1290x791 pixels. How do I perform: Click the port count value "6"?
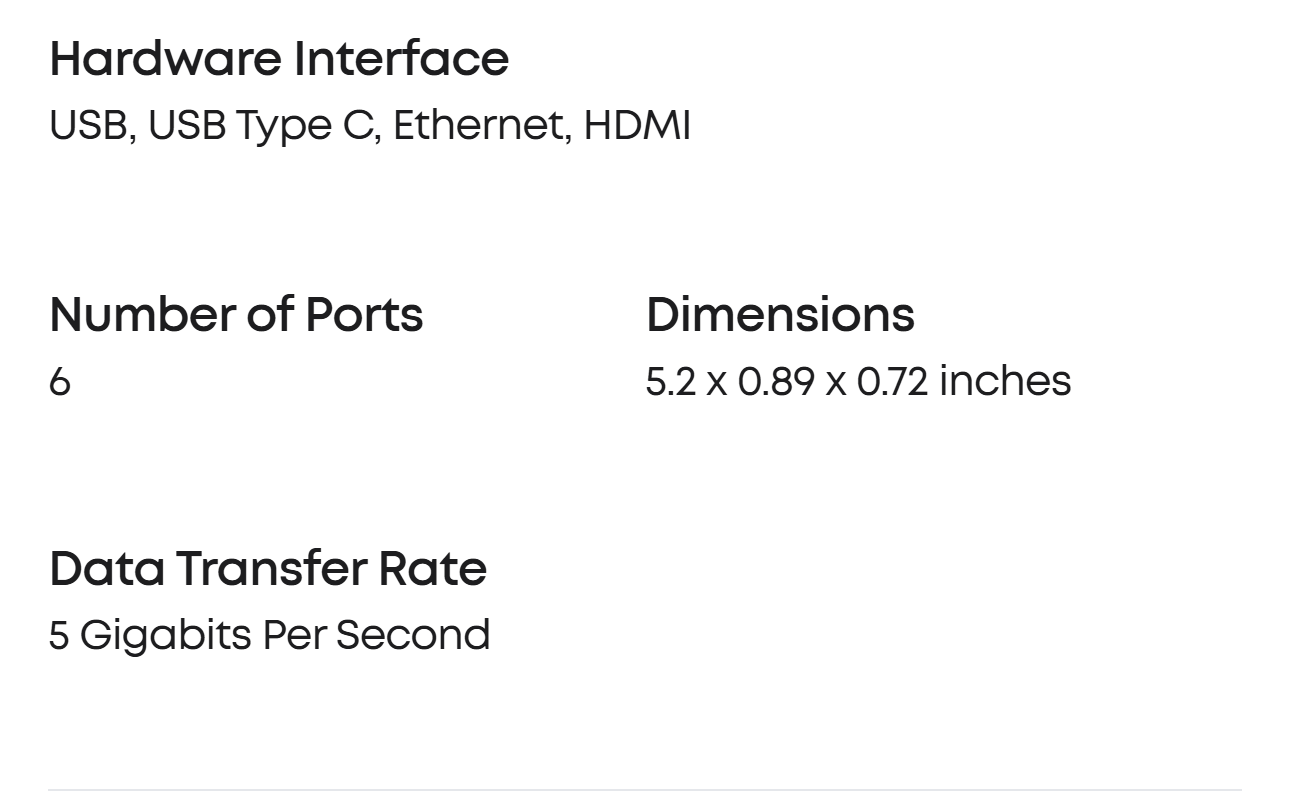pyautogui.click(x=60, y=382)
